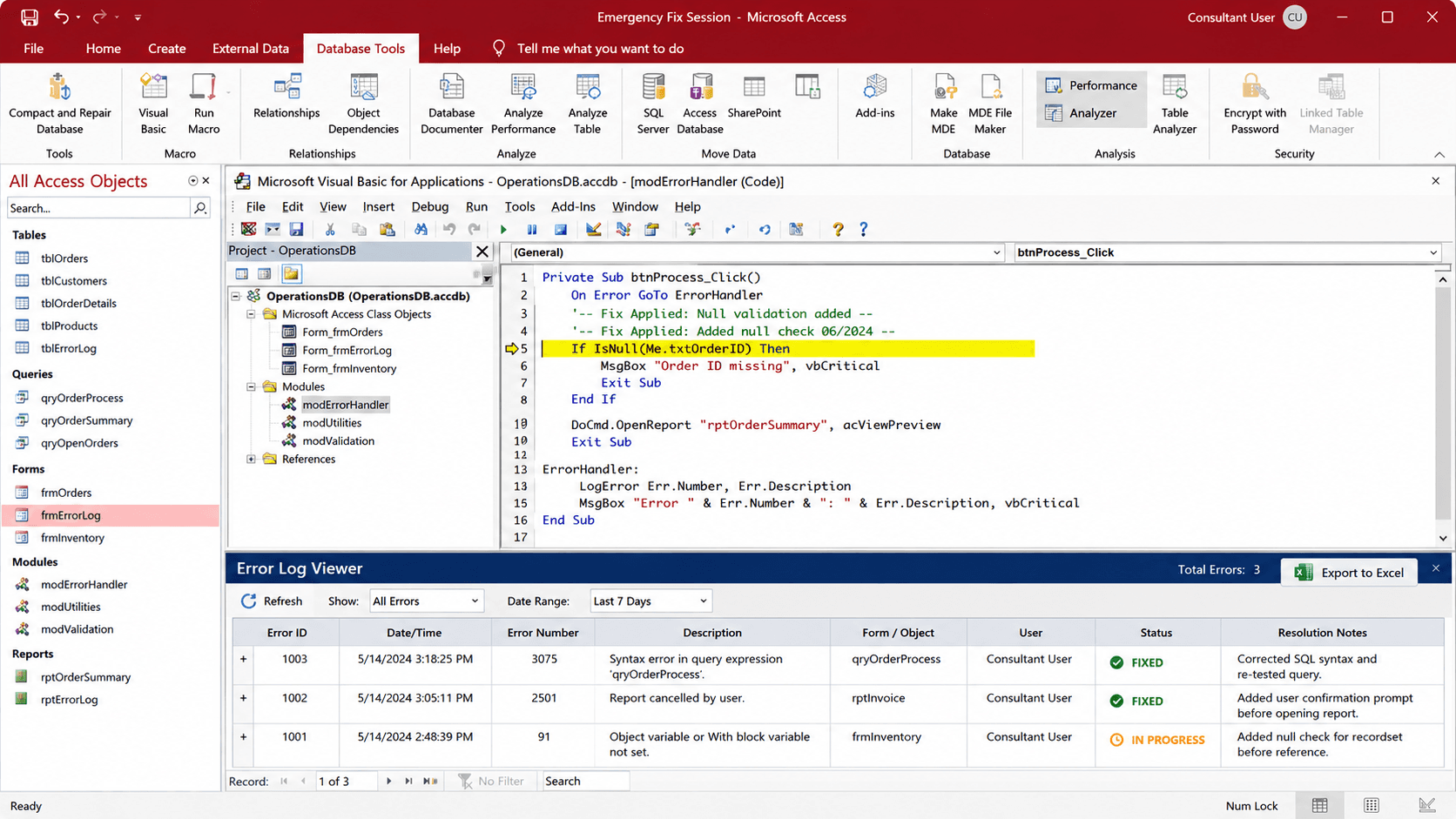Click the No Filter button
Screen dimensions: 1456x819
click(492, 782)
